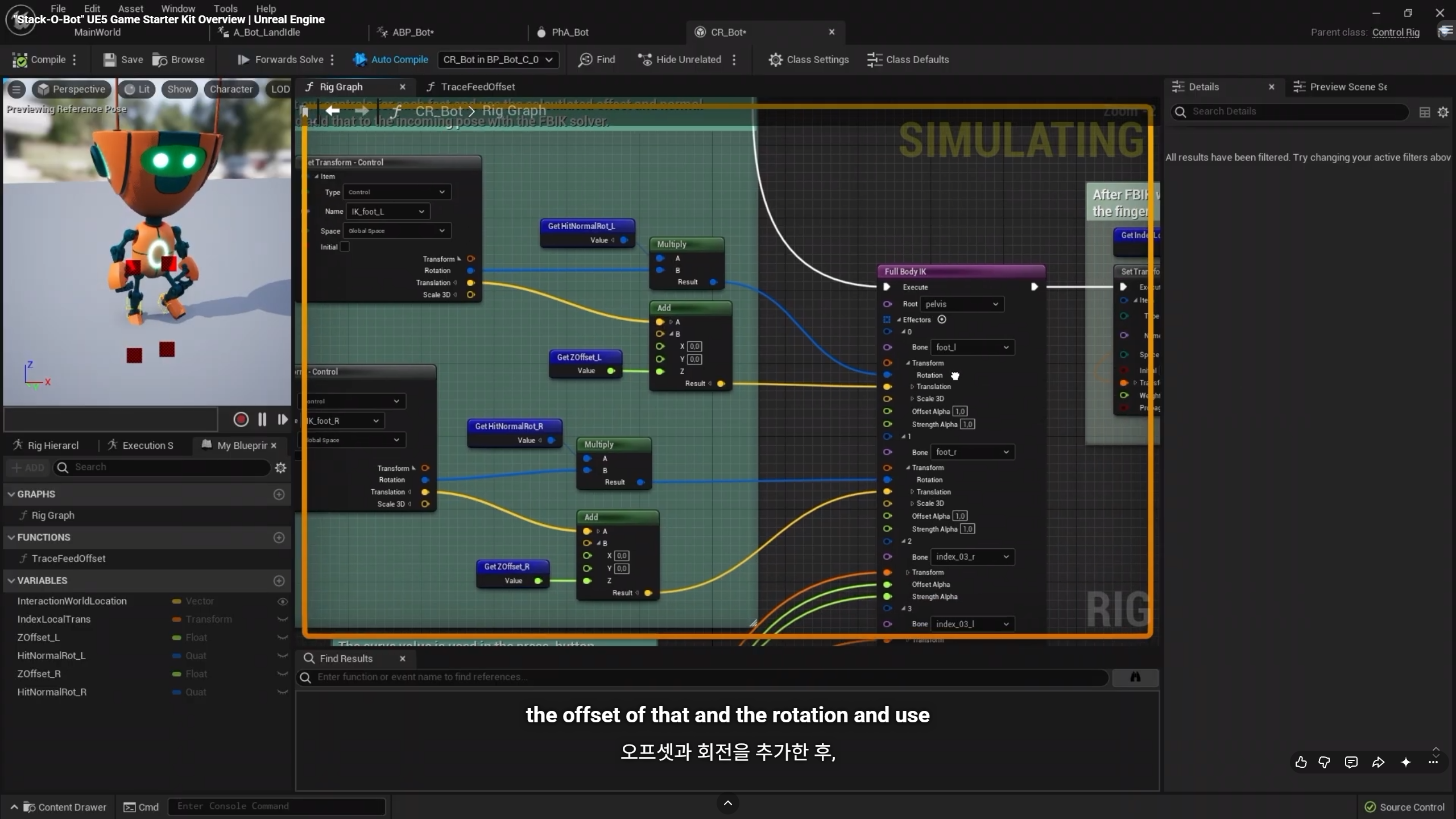Image resolution: width=1456 pixels, height=819 pixels.
Task: Toggle Auto Compile
Action: tap(390, 60)
